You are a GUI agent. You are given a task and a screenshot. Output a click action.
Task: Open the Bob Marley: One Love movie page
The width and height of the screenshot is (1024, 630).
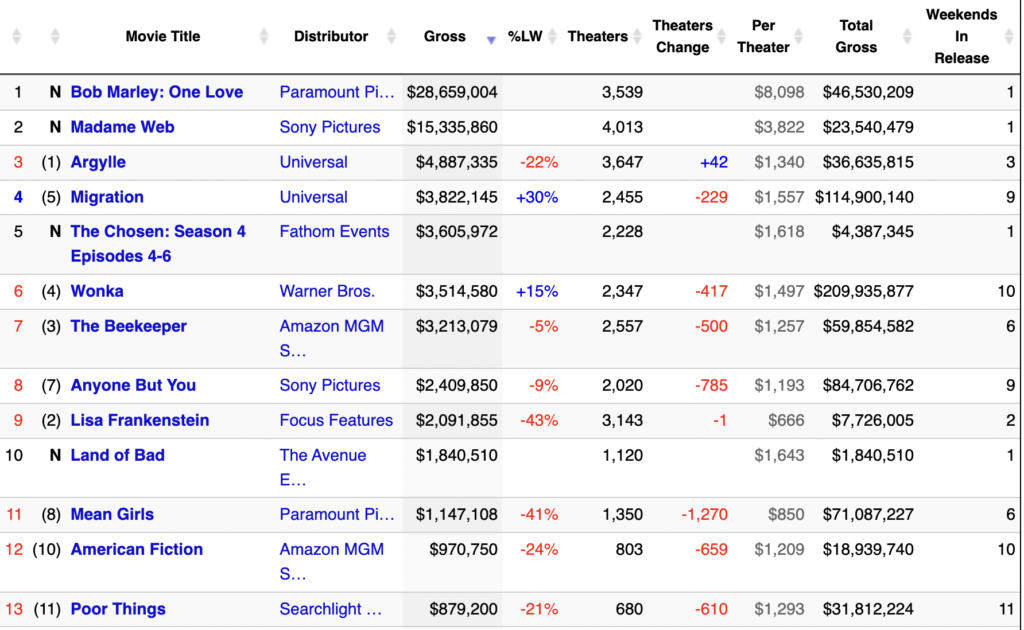[157, 92]
